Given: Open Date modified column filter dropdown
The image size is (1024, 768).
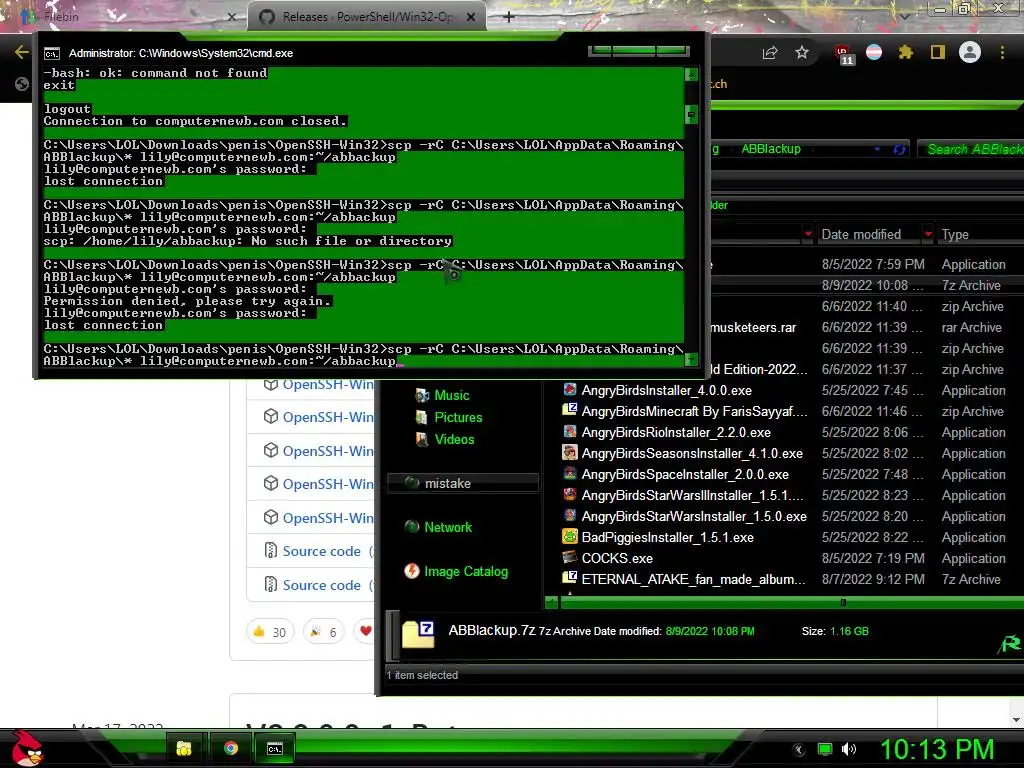Looking at the screenshot, I should 928,234.
